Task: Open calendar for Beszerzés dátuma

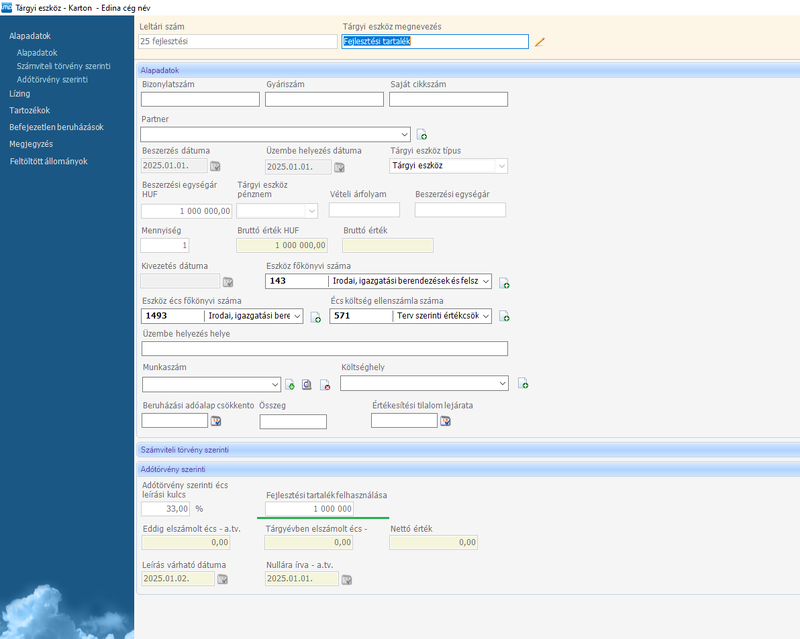Action: [214, 166]
